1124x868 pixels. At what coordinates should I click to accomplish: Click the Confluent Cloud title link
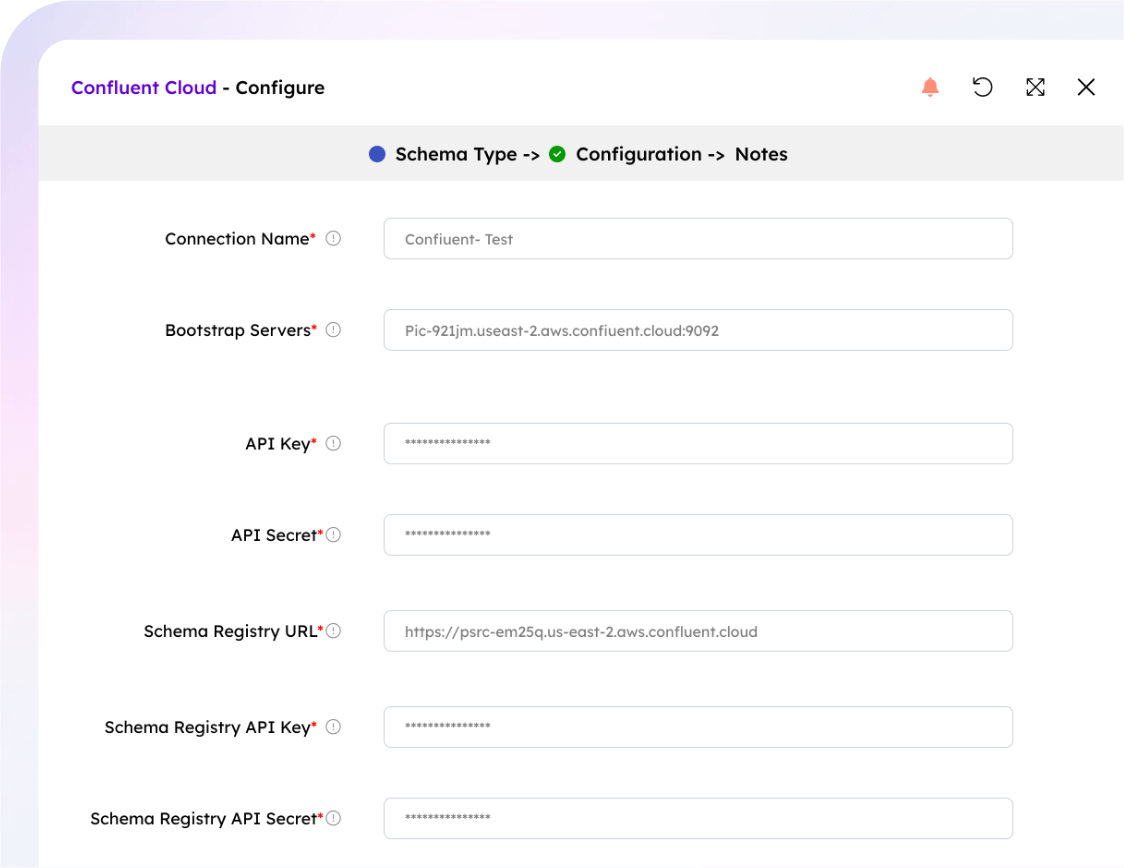point(143,87)
